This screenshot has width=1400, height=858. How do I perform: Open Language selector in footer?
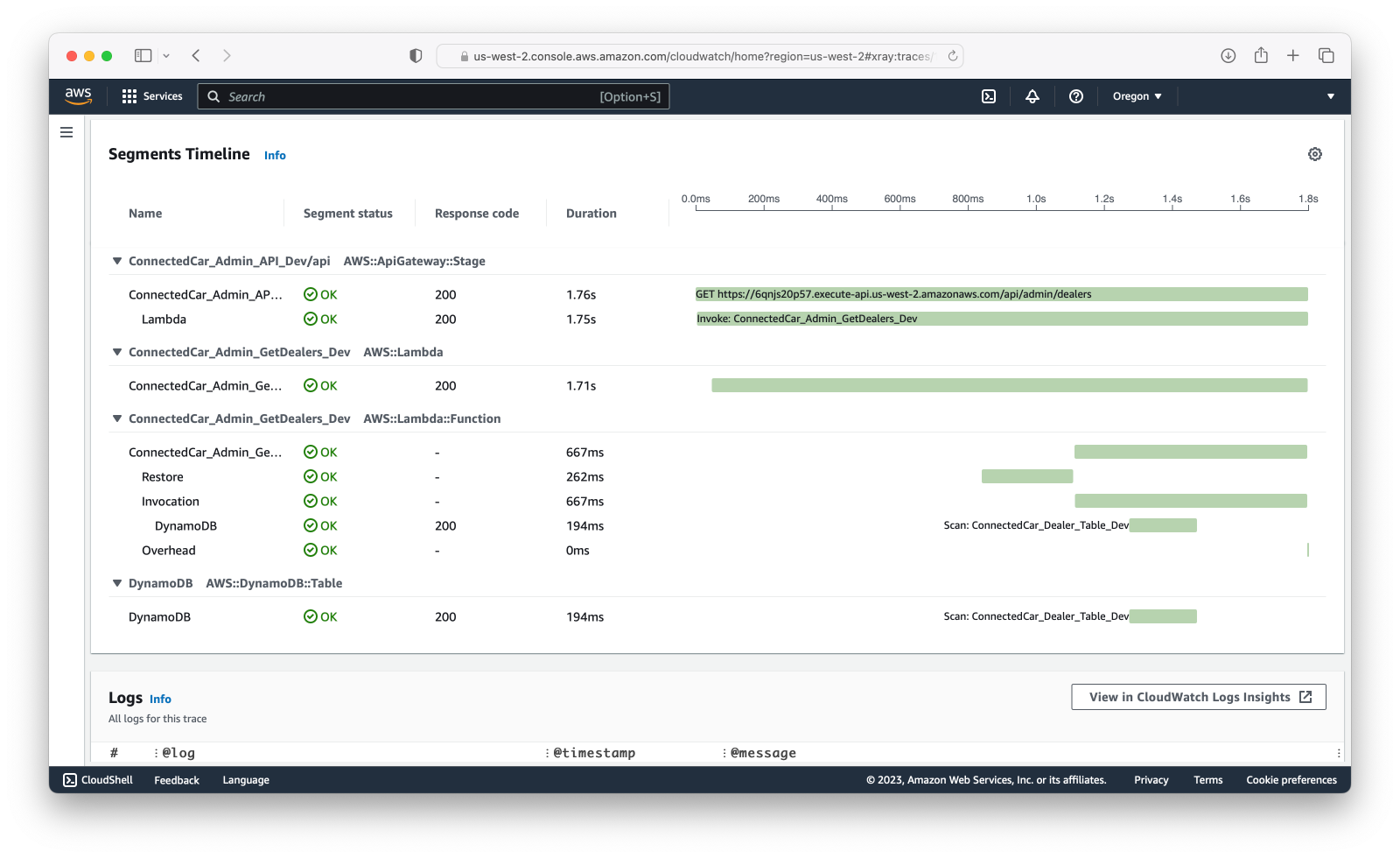pyautogui.click(x=246, y=780)
